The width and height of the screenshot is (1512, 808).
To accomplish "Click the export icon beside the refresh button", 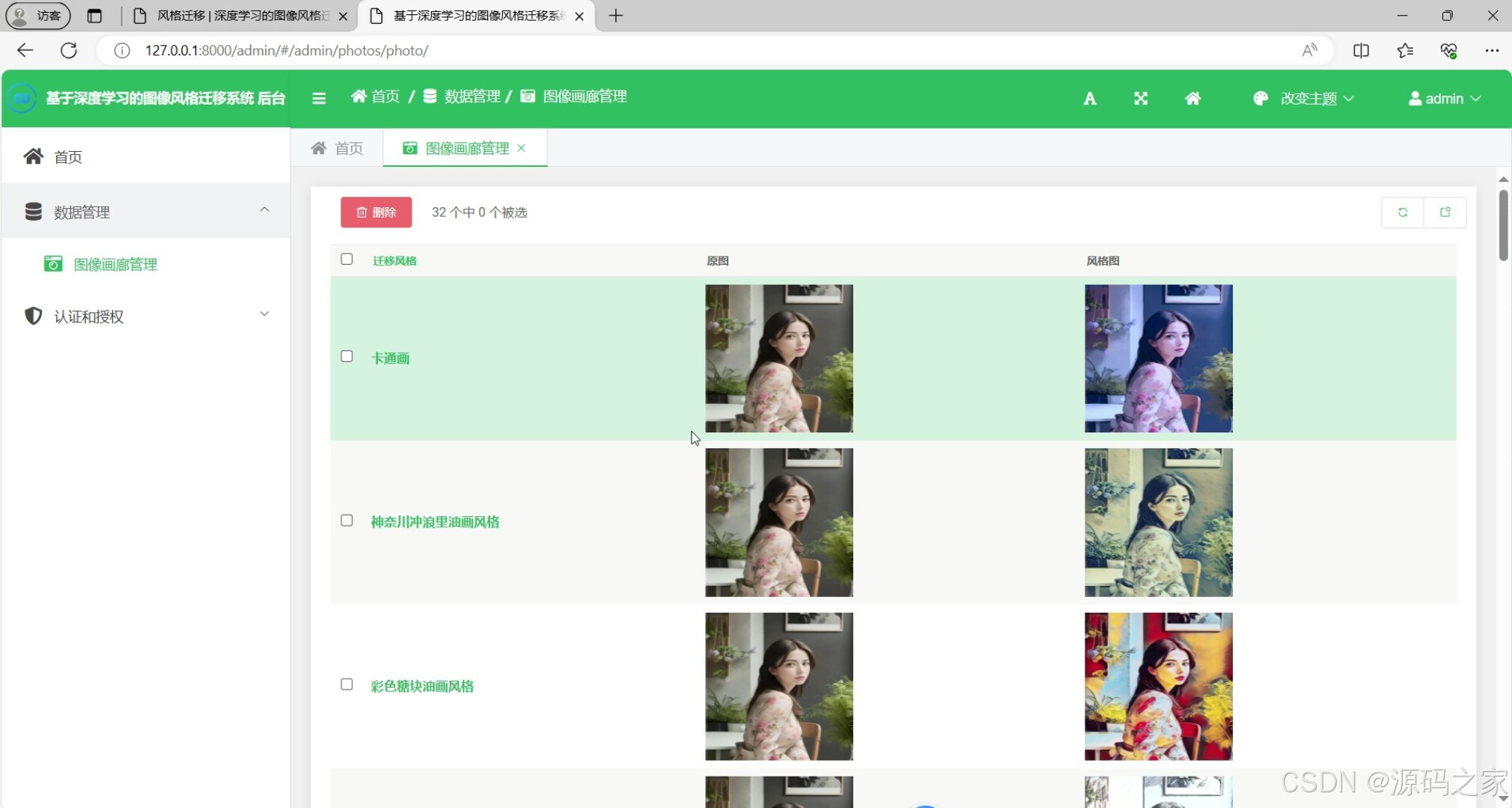I will 1445,212.
